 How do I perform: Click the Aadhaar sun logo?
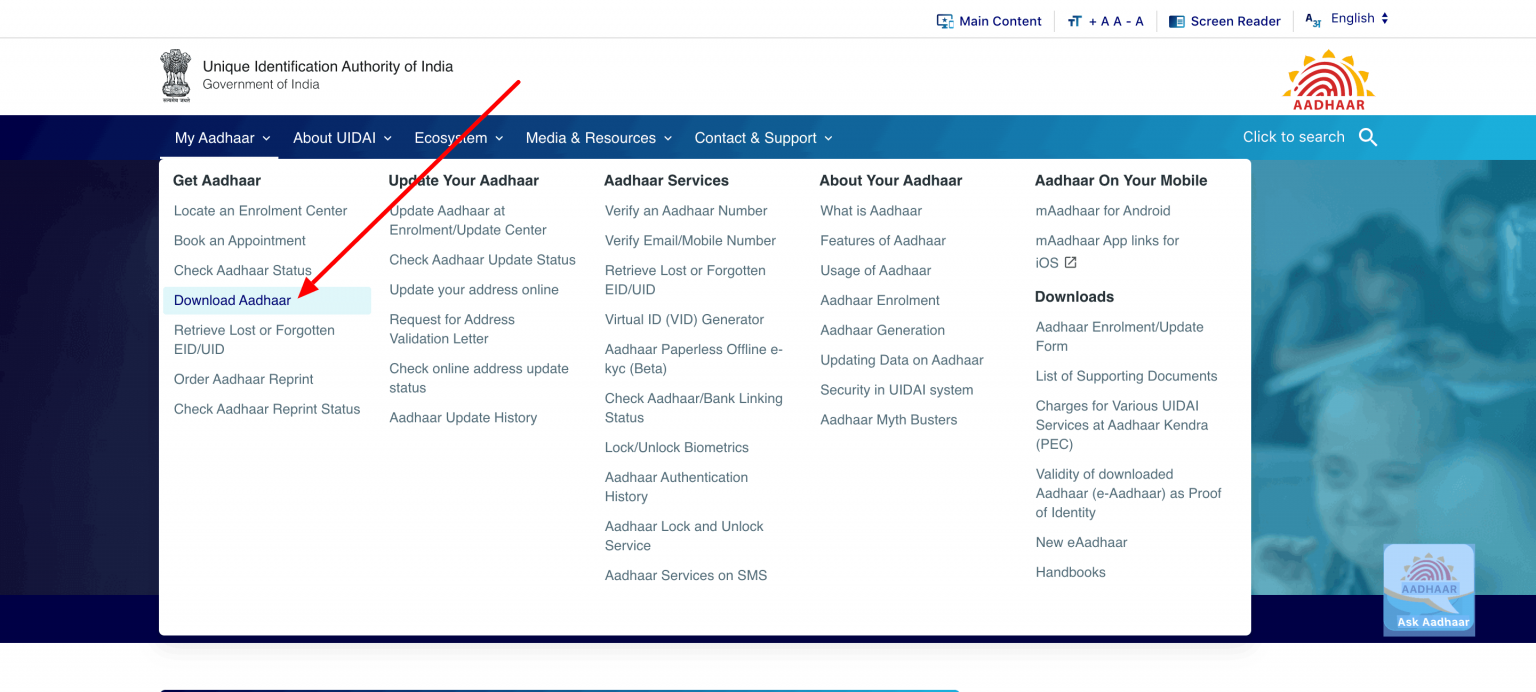pyautogui.click(x=1328, y=79)
